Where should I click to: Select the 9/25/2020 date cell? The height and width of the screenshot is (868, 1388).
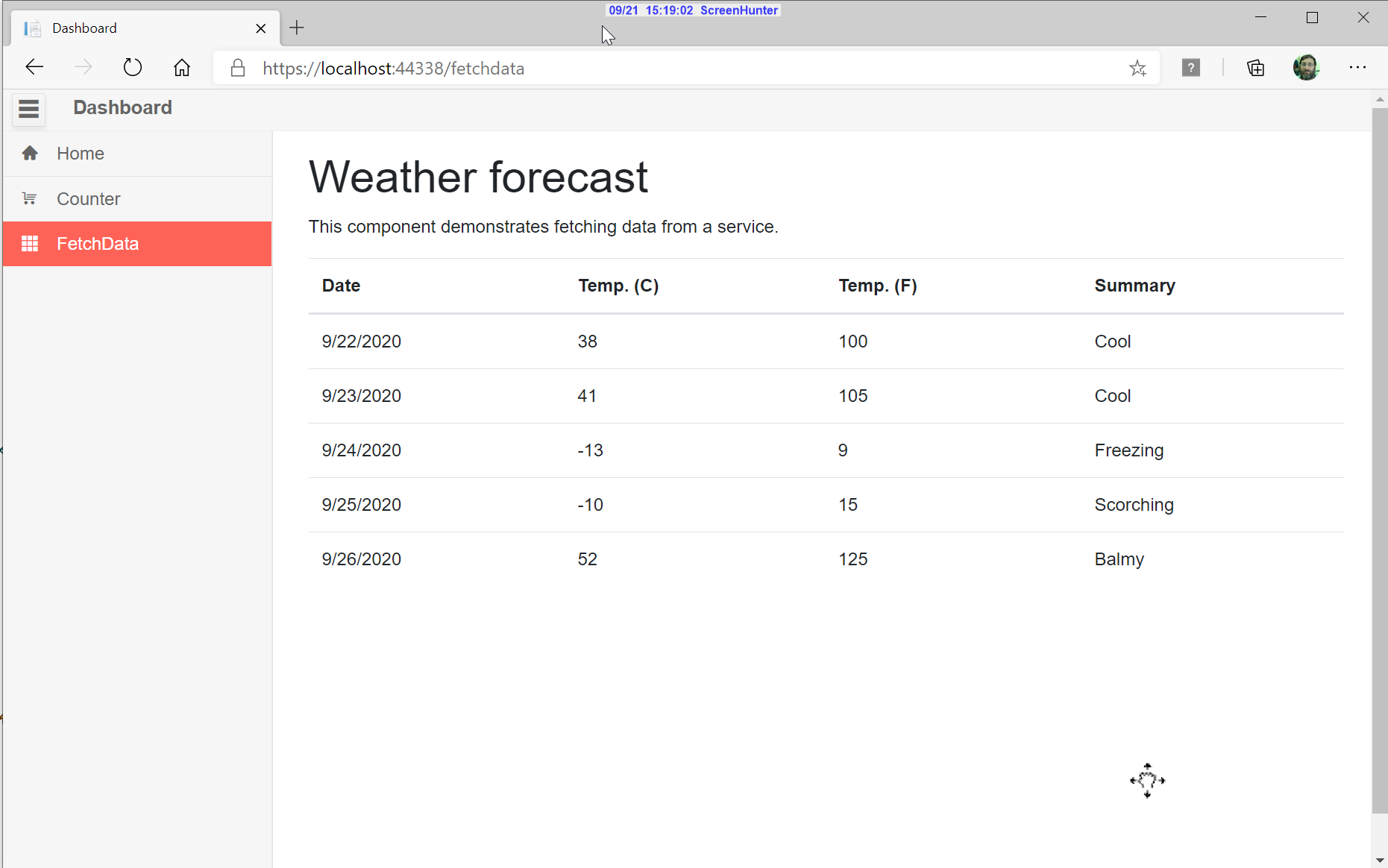(x=362, y=505)
